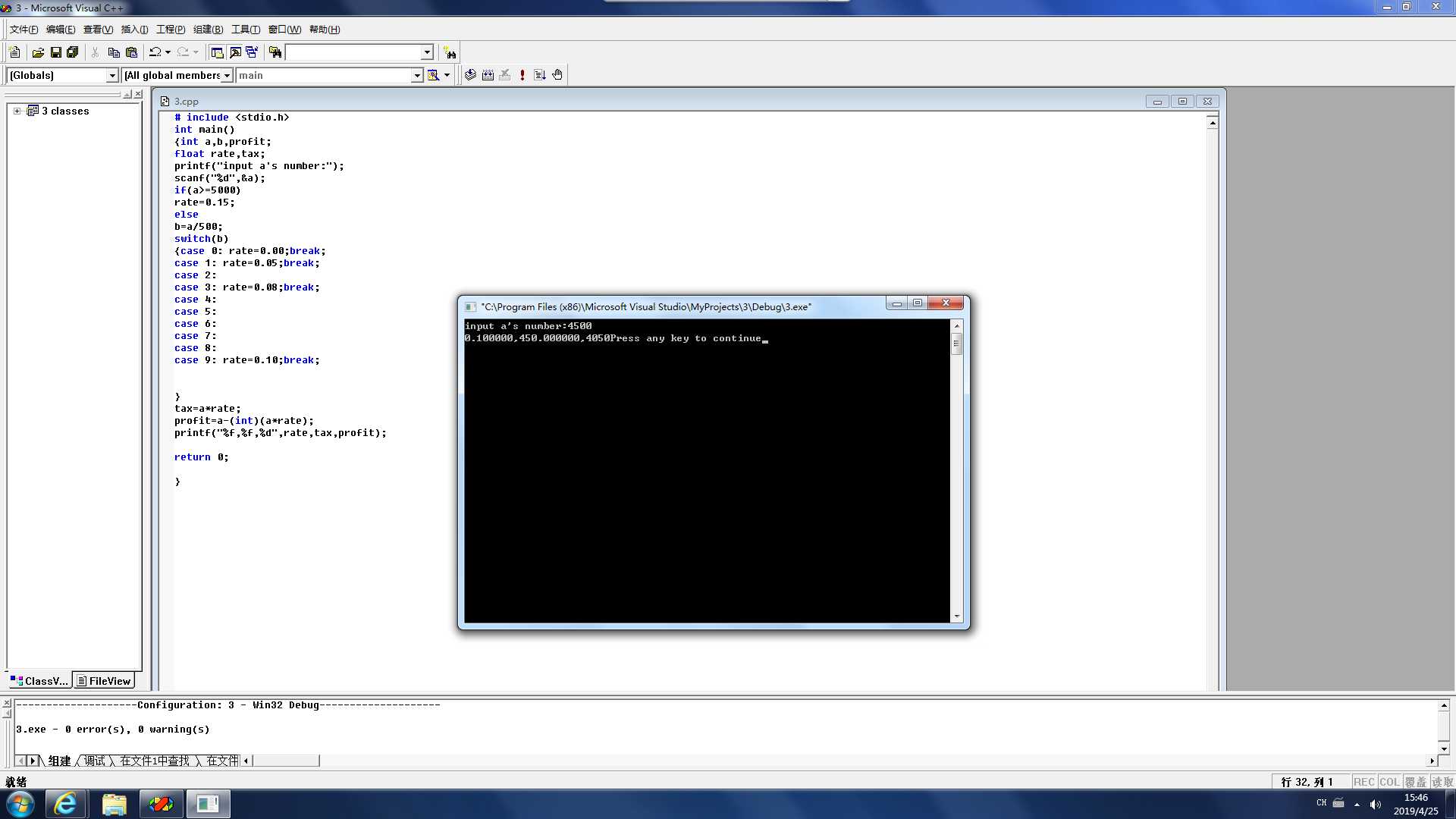Maximize the 3.cpp editor window

click(x=1182, y=101)
